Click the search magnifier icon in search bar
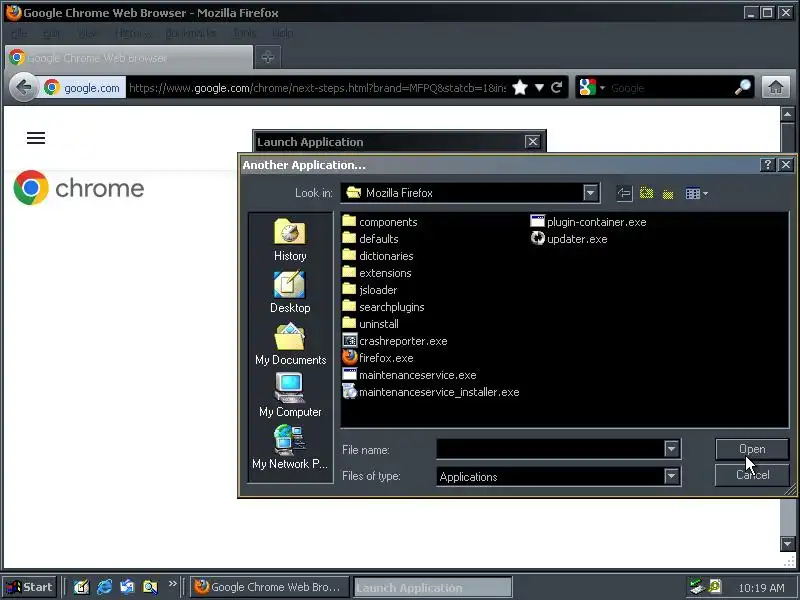Screen dimensions: 800x600 [742, 87]
